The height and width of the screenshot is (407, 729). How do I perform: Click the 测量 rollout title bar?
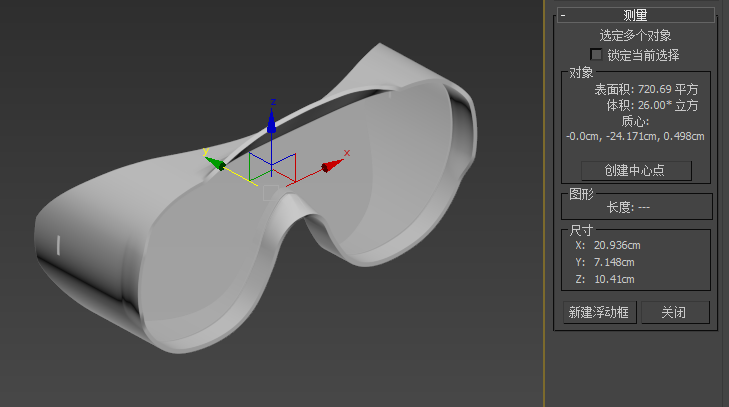click(636, 15)
